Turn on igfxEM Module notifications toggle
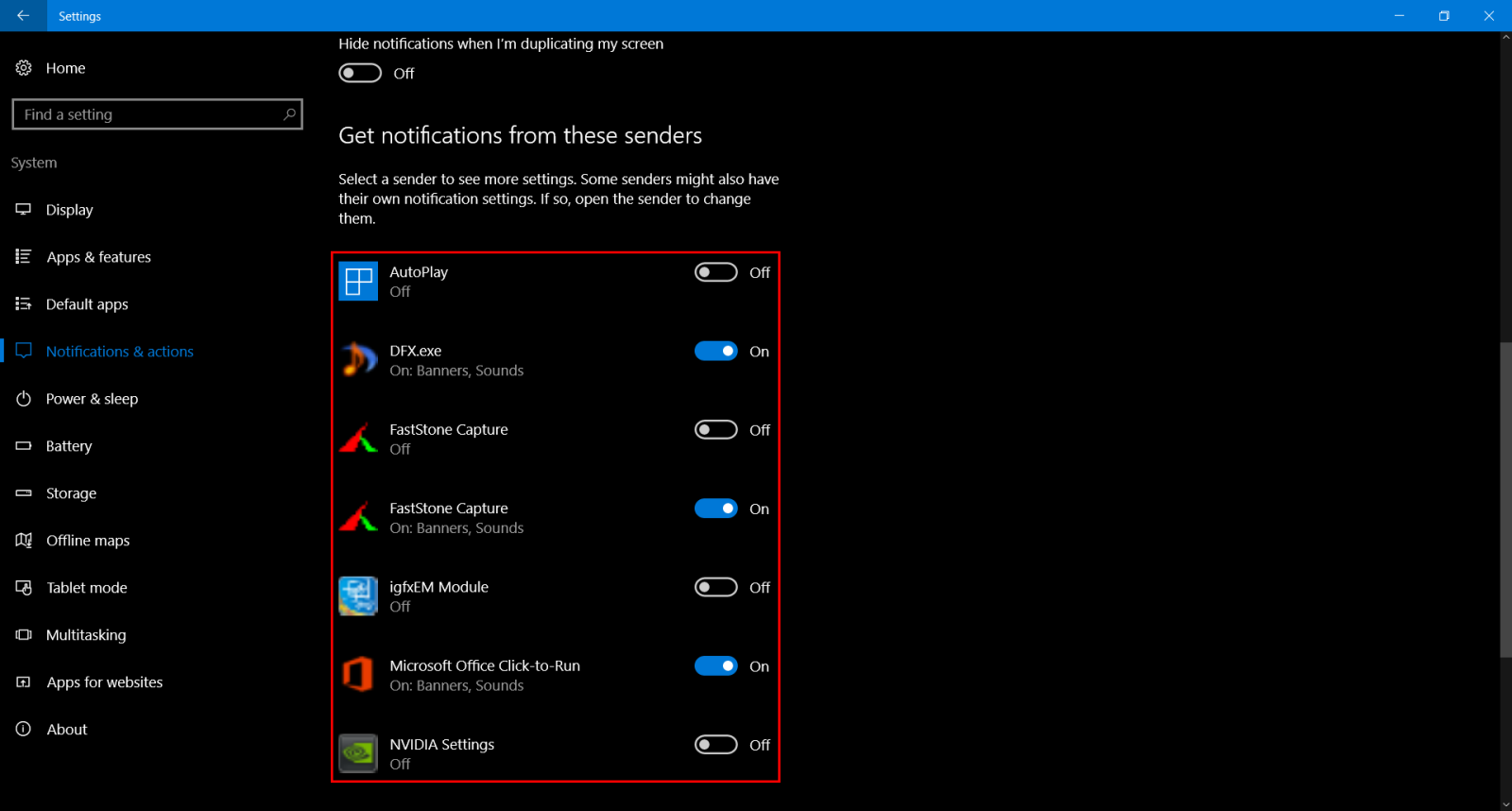 (715, 587)
